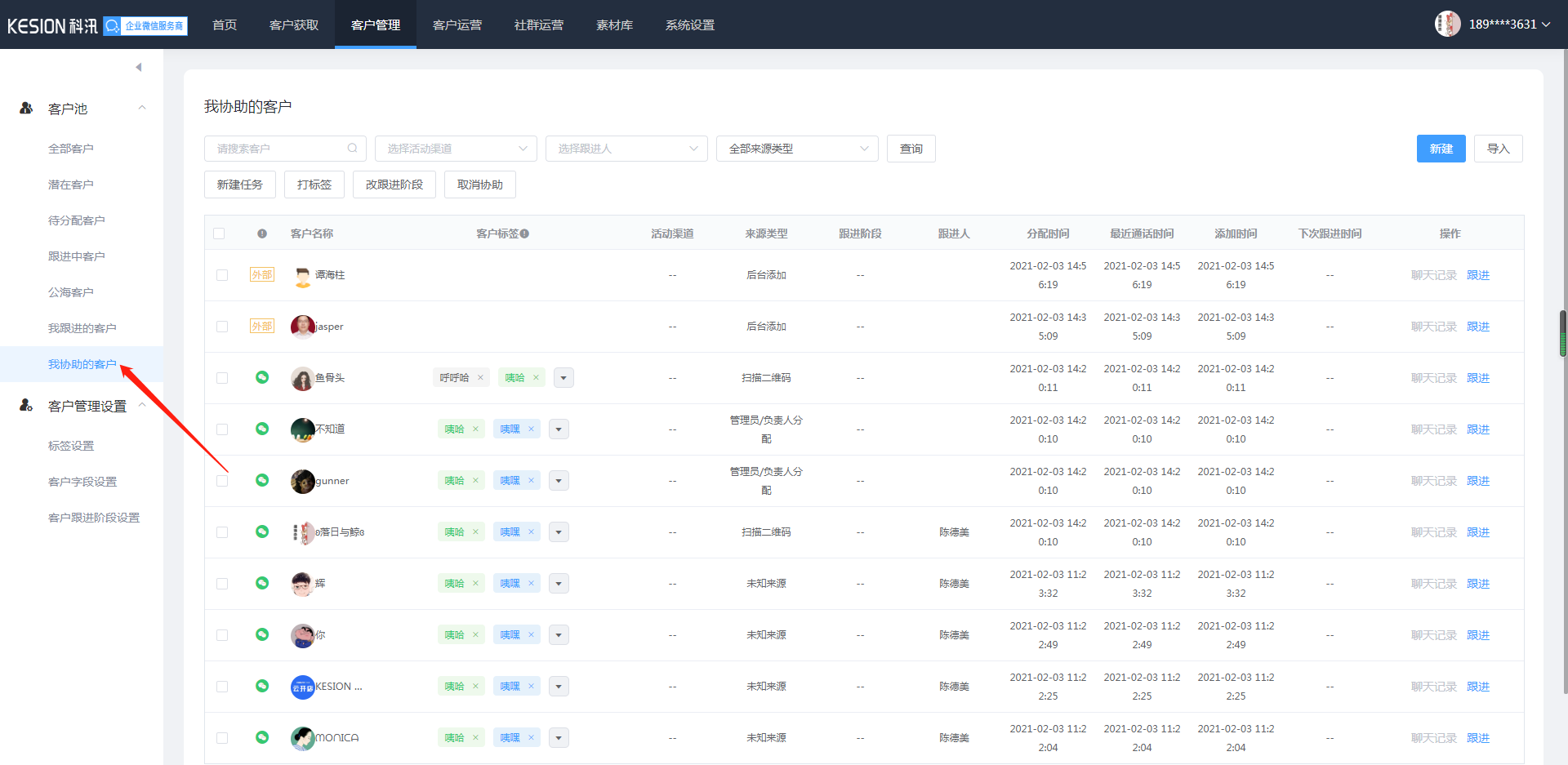Click 跟进 link for 谭海柱 row
The height and width of the screenshot is (765, 1568).
1477,275
